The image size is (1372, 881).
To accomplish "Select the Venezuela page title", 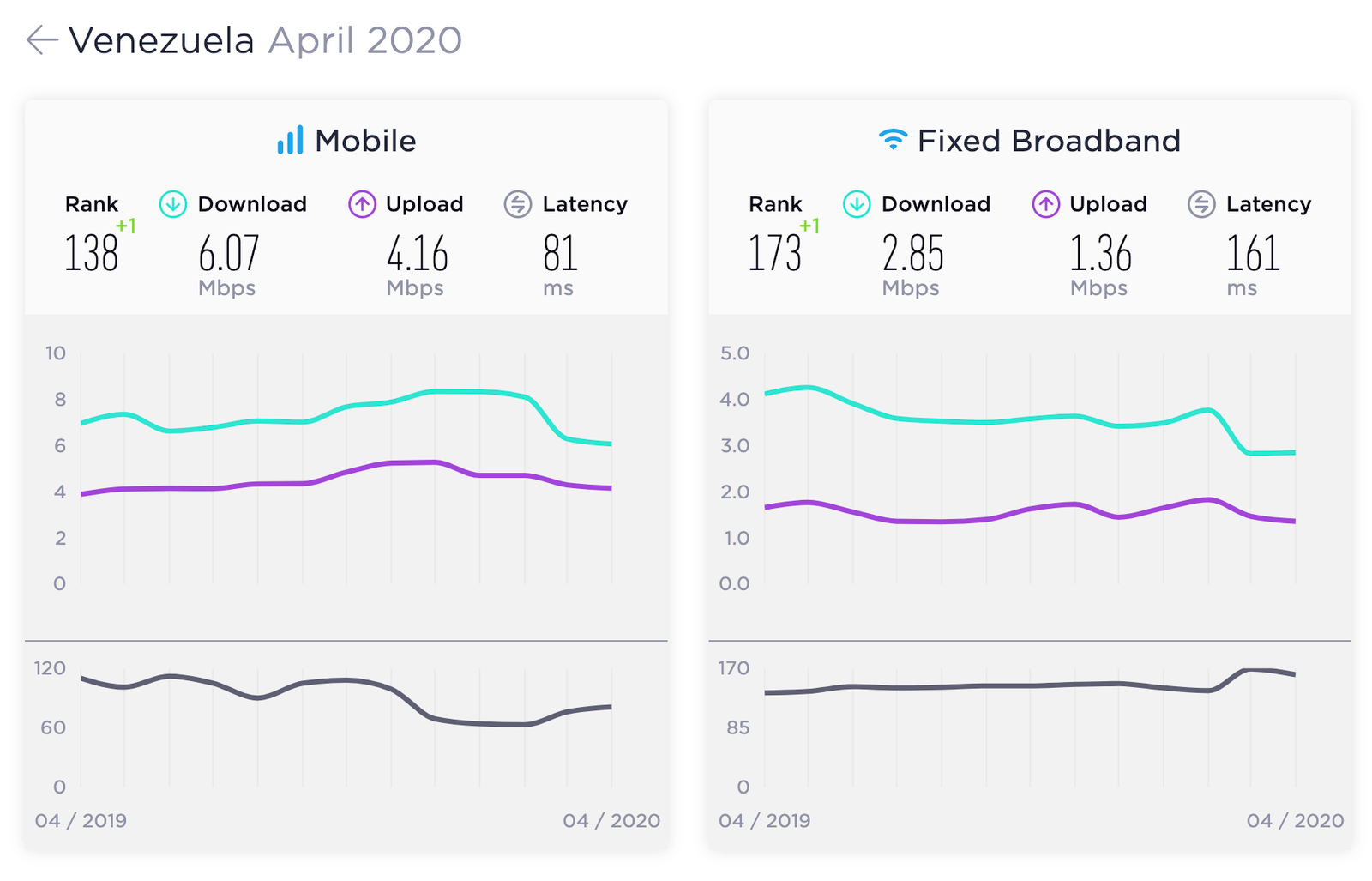I will [161, 40].
